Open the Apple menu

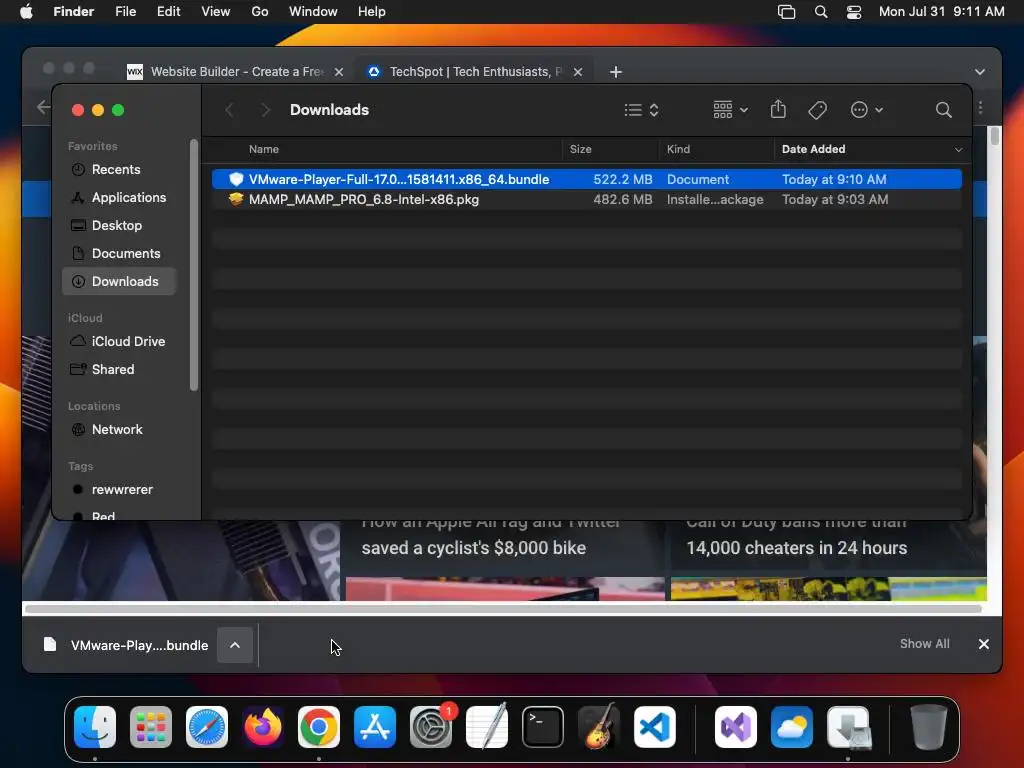click(x=26, y=12)
